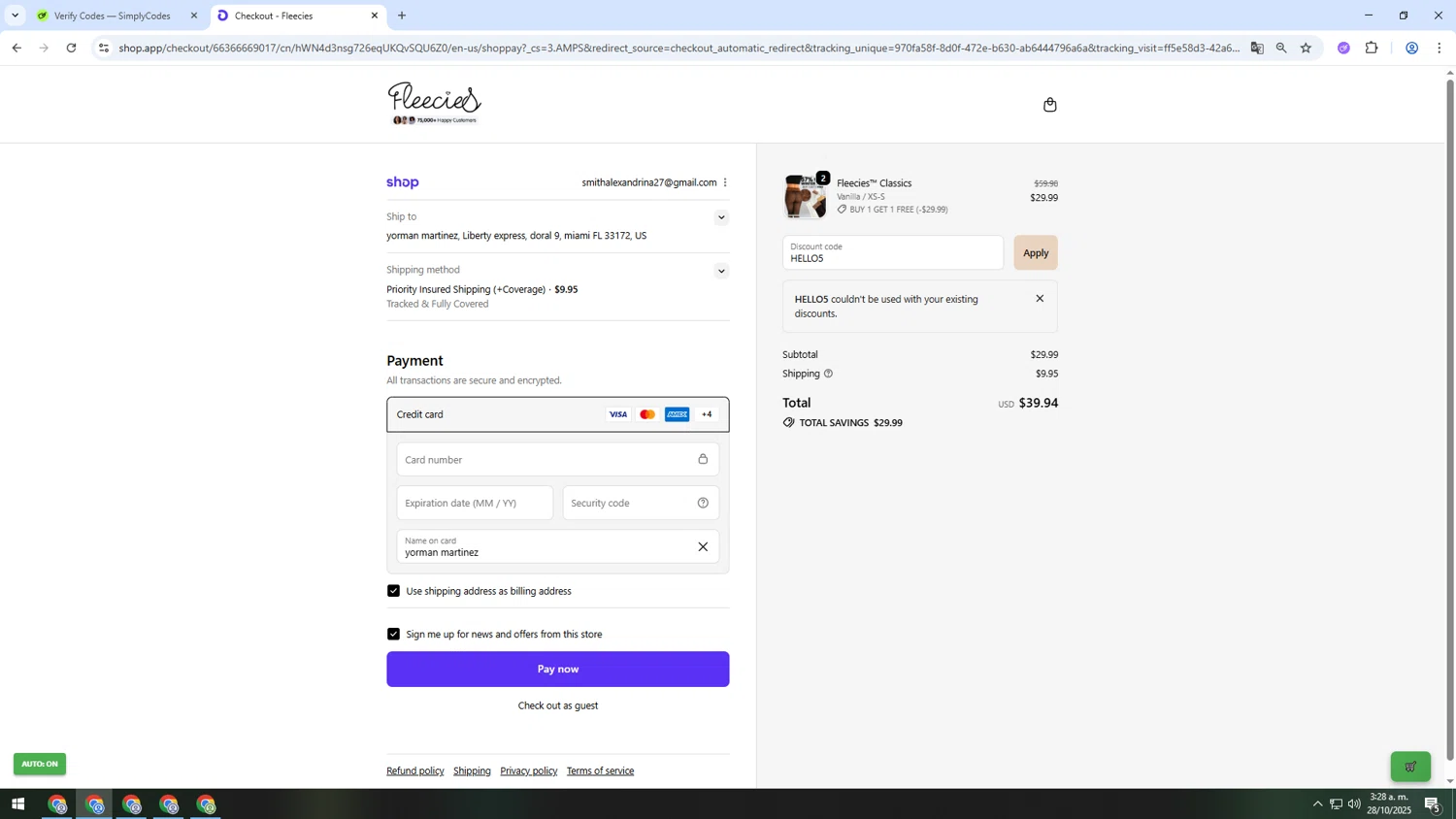Open the security code help icon

click(703, 503)
